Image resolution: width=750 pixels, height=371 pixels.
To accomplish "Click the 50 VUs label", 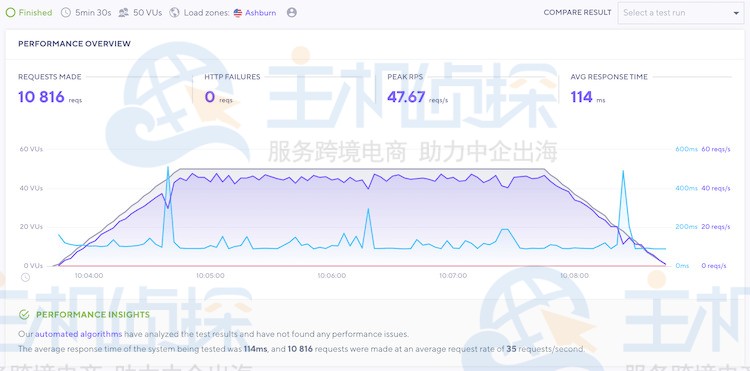I will [148, 13].
